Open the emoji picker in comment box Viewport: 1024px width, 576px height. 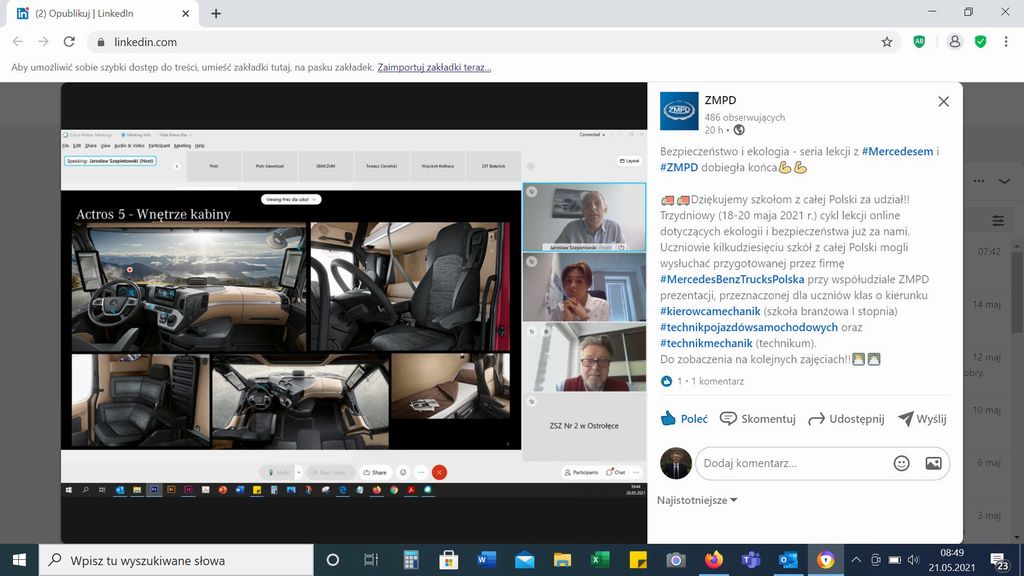(x=901, y=464)
